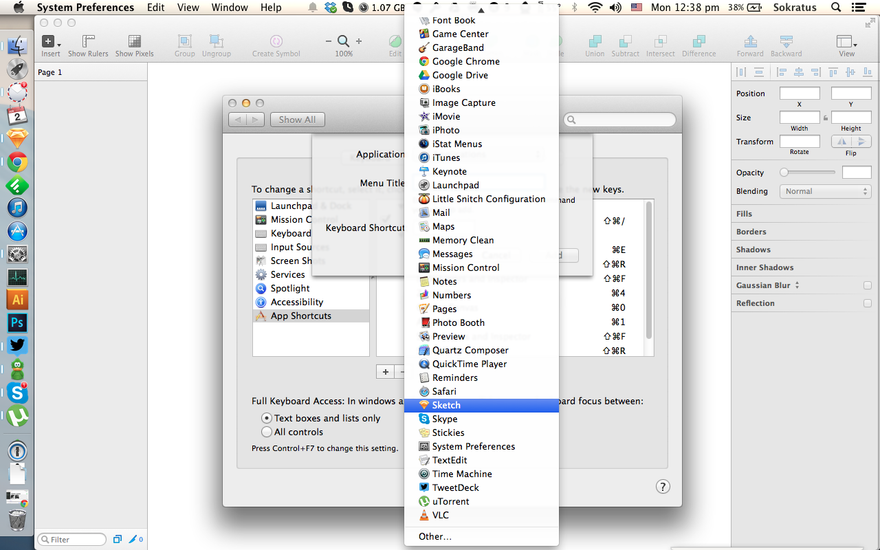Screen dimensions: 880x550
Task: Enable the Reflection checkbox
Action: tap(867, 303)
